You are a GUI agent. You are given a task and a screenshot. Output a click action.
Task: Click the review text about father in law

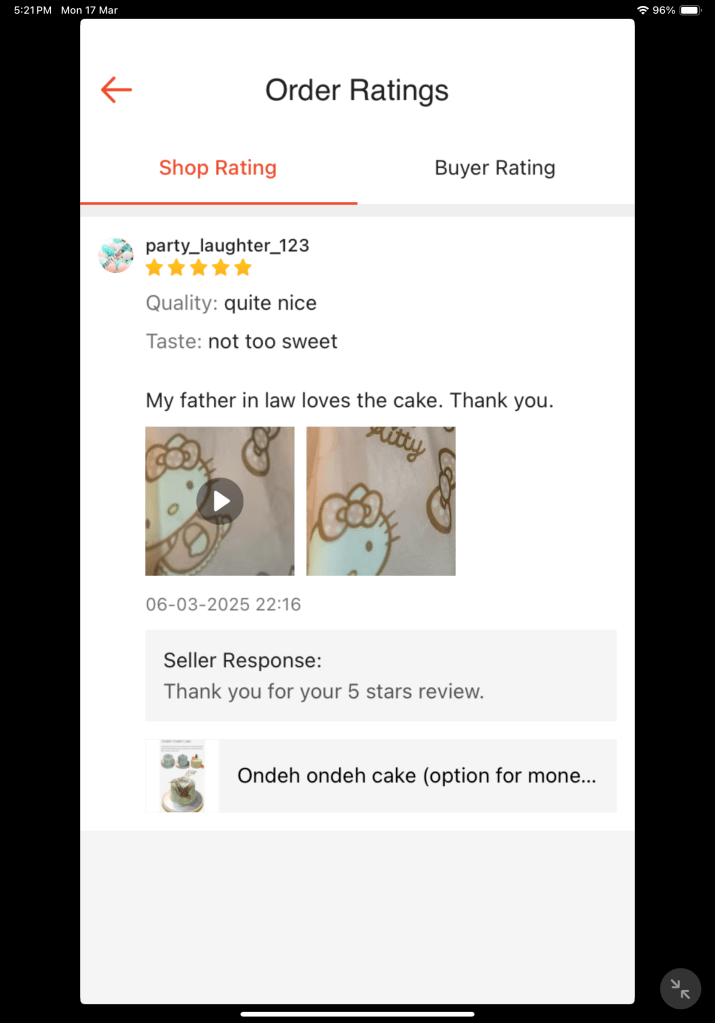pyautogui.click(x=350, y=400)
